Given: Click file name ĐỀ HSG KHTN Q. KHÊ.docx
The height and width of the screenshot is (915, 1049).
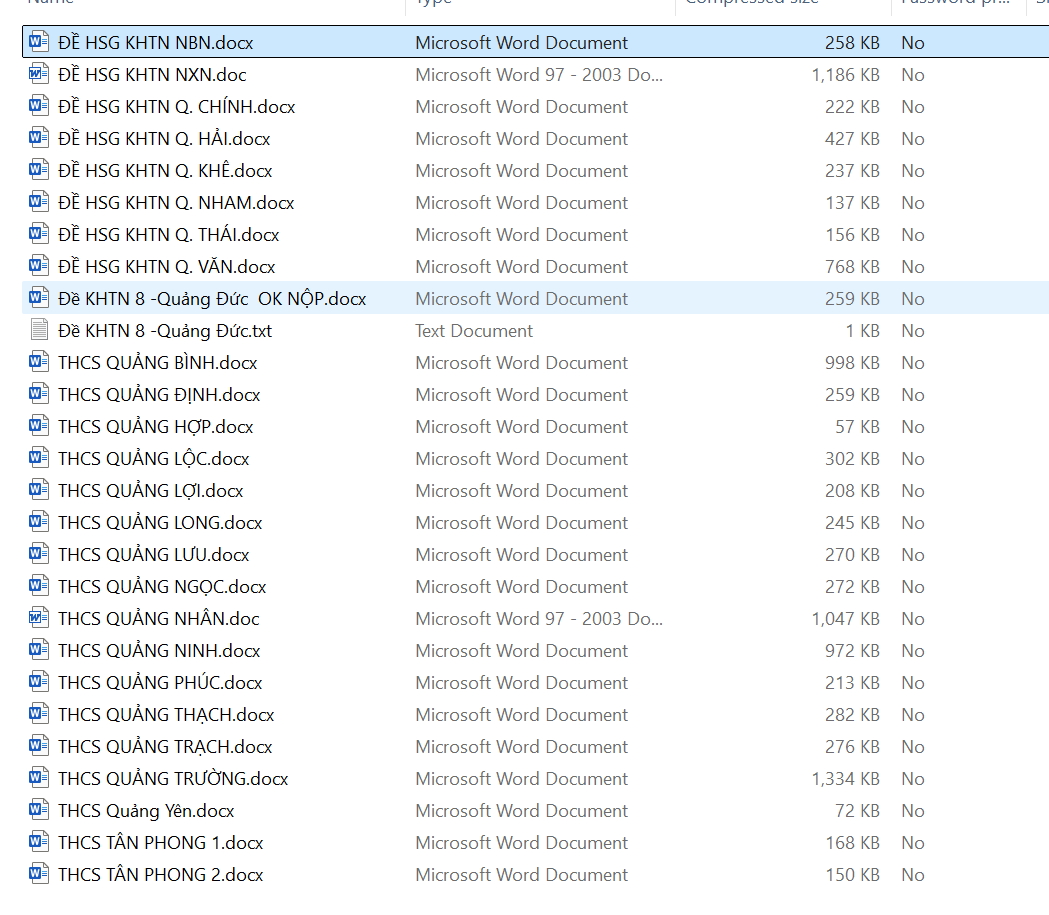Looking at the screenshot, I should tap(165, 171).
